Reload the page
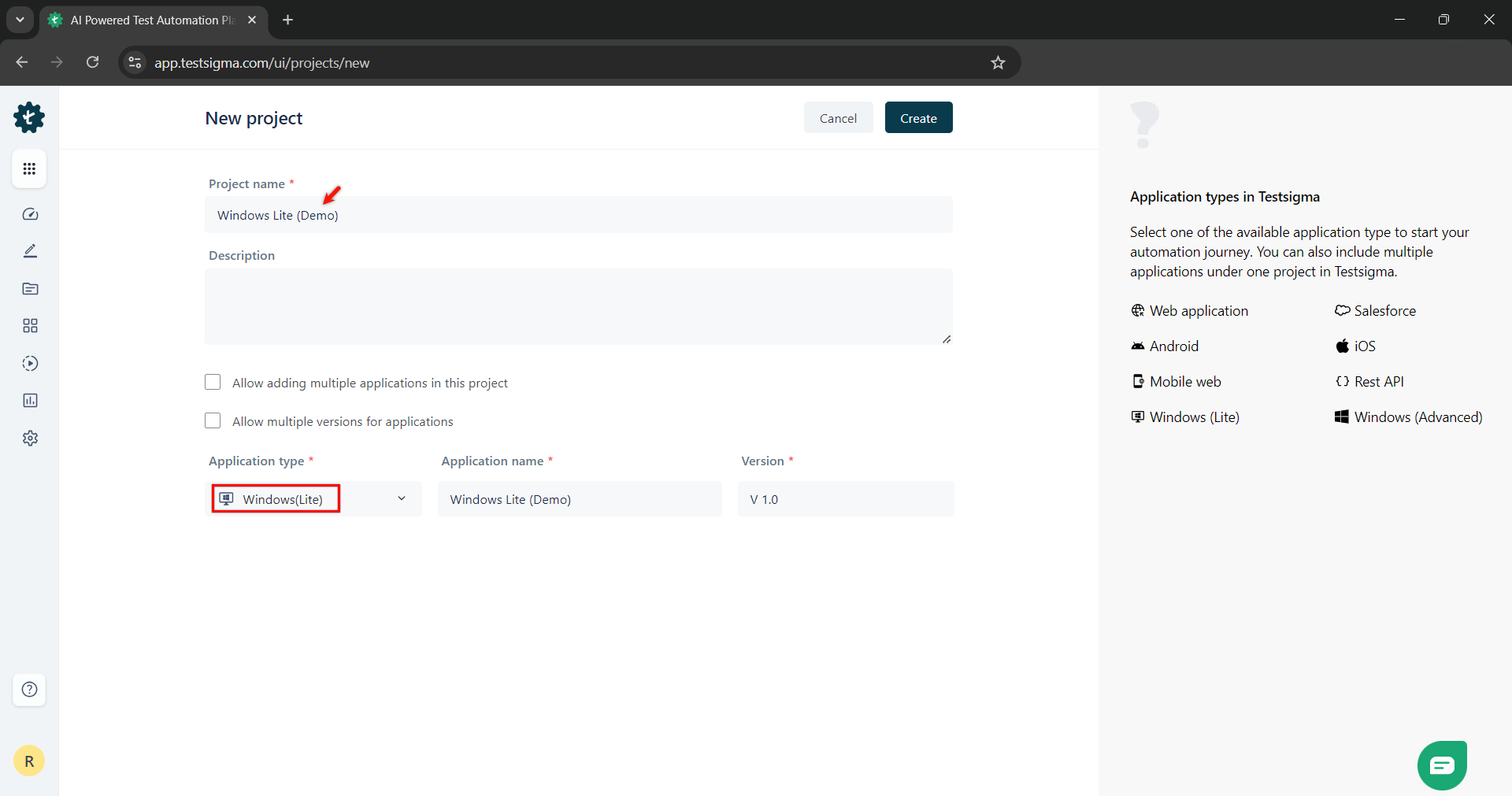1512x796 pixels. point(93,63)
